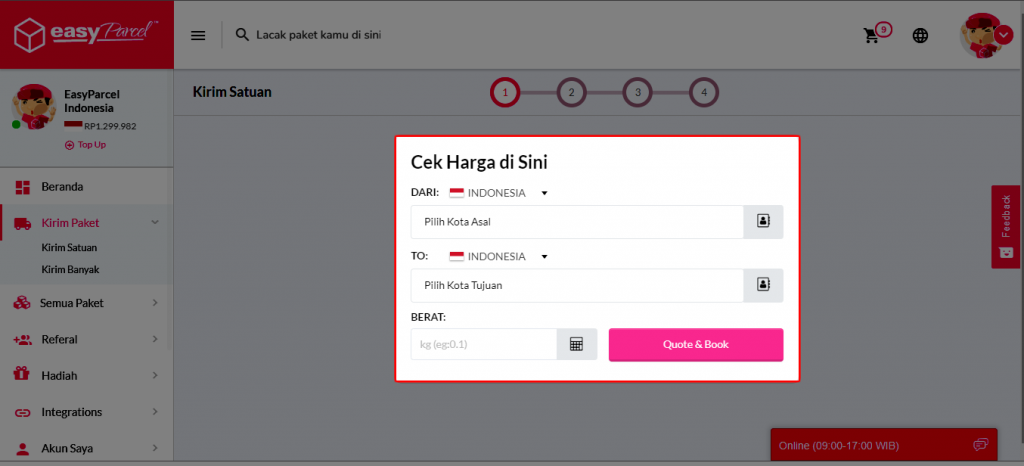1024x466 pixels.
Task: Open address book for destination city
Action: [x=763, y=285]
